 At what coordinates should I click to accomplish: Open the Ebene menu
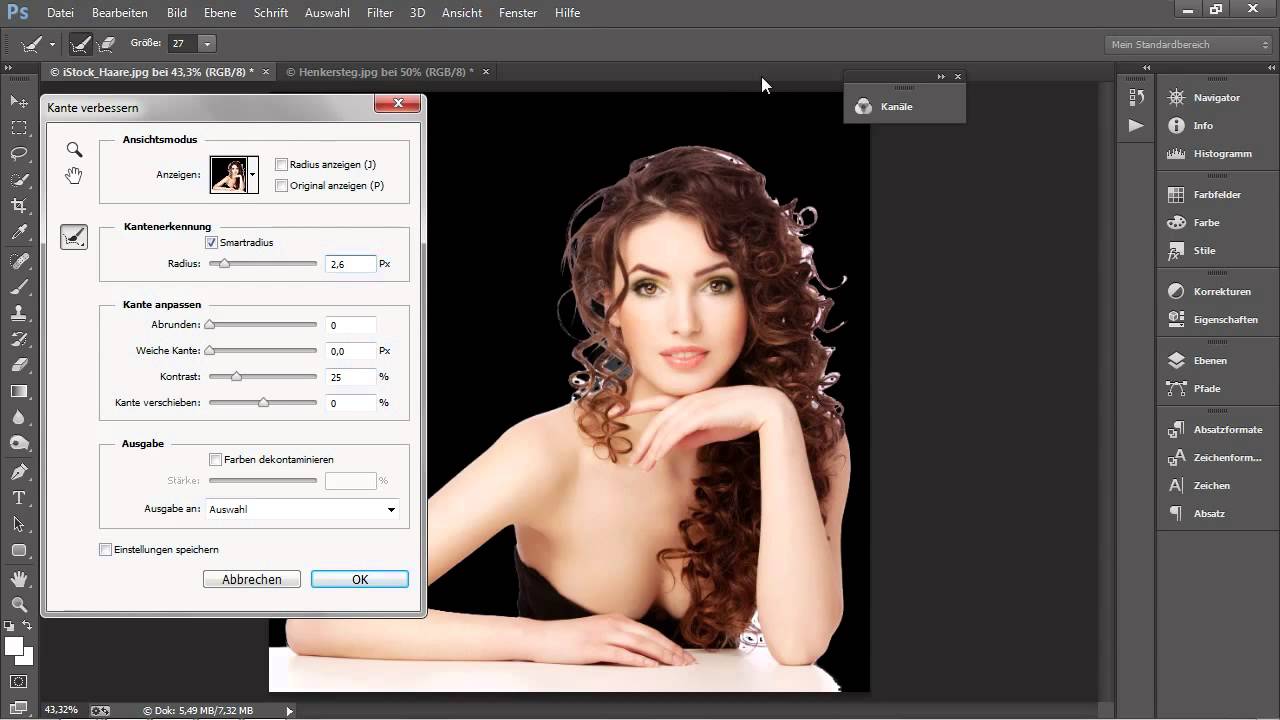(x=220, y=13)
